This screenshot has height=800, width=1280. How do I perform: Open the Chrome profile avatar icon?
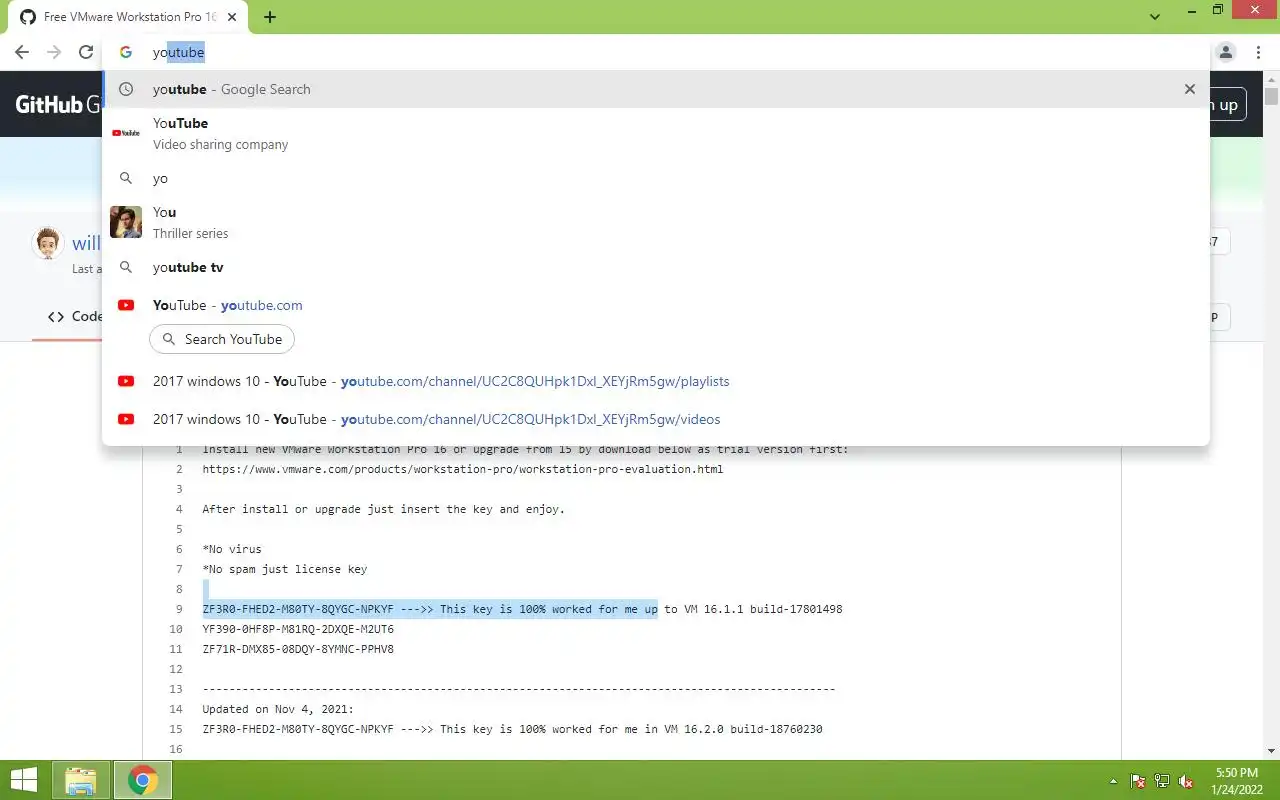click(1226, 52)
